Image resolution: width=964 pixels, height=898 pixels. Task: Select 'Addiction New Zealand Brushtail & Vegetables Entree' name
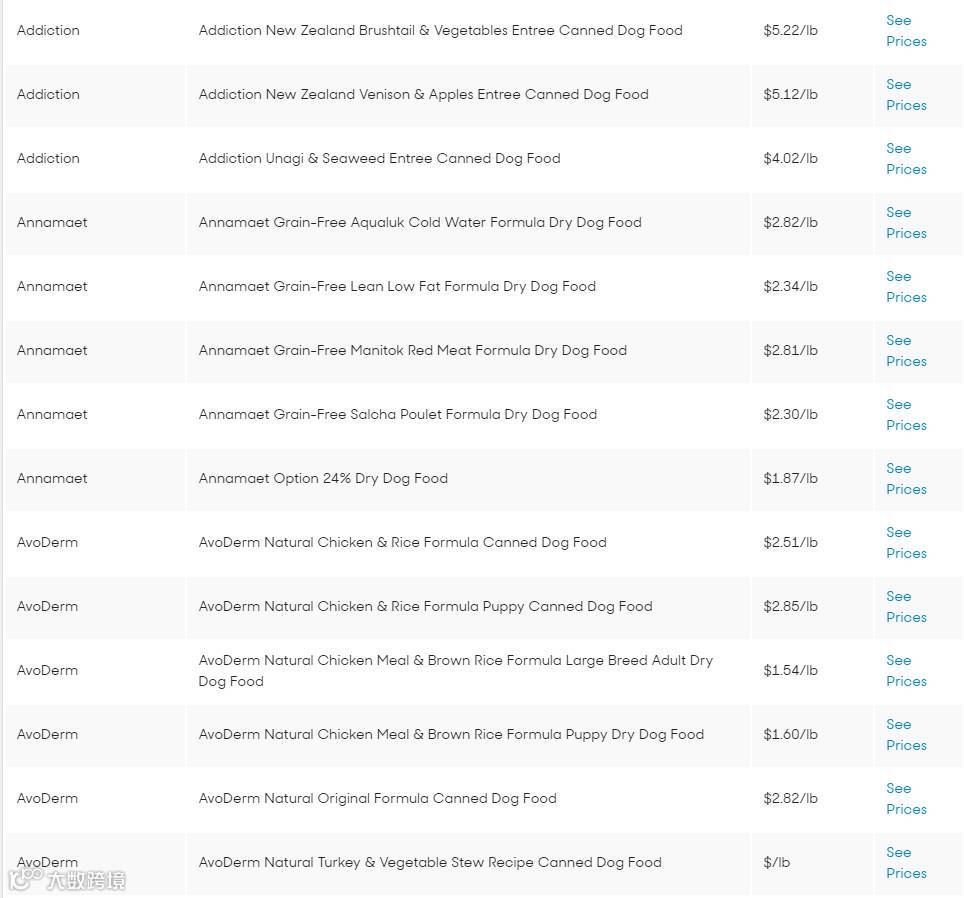(x=440, y=30)
